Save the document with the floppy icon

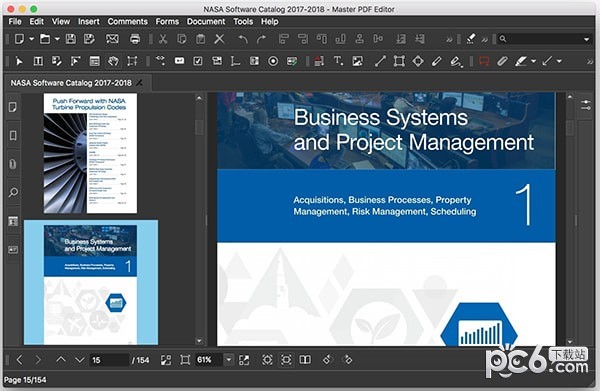(x=71, y=39)
